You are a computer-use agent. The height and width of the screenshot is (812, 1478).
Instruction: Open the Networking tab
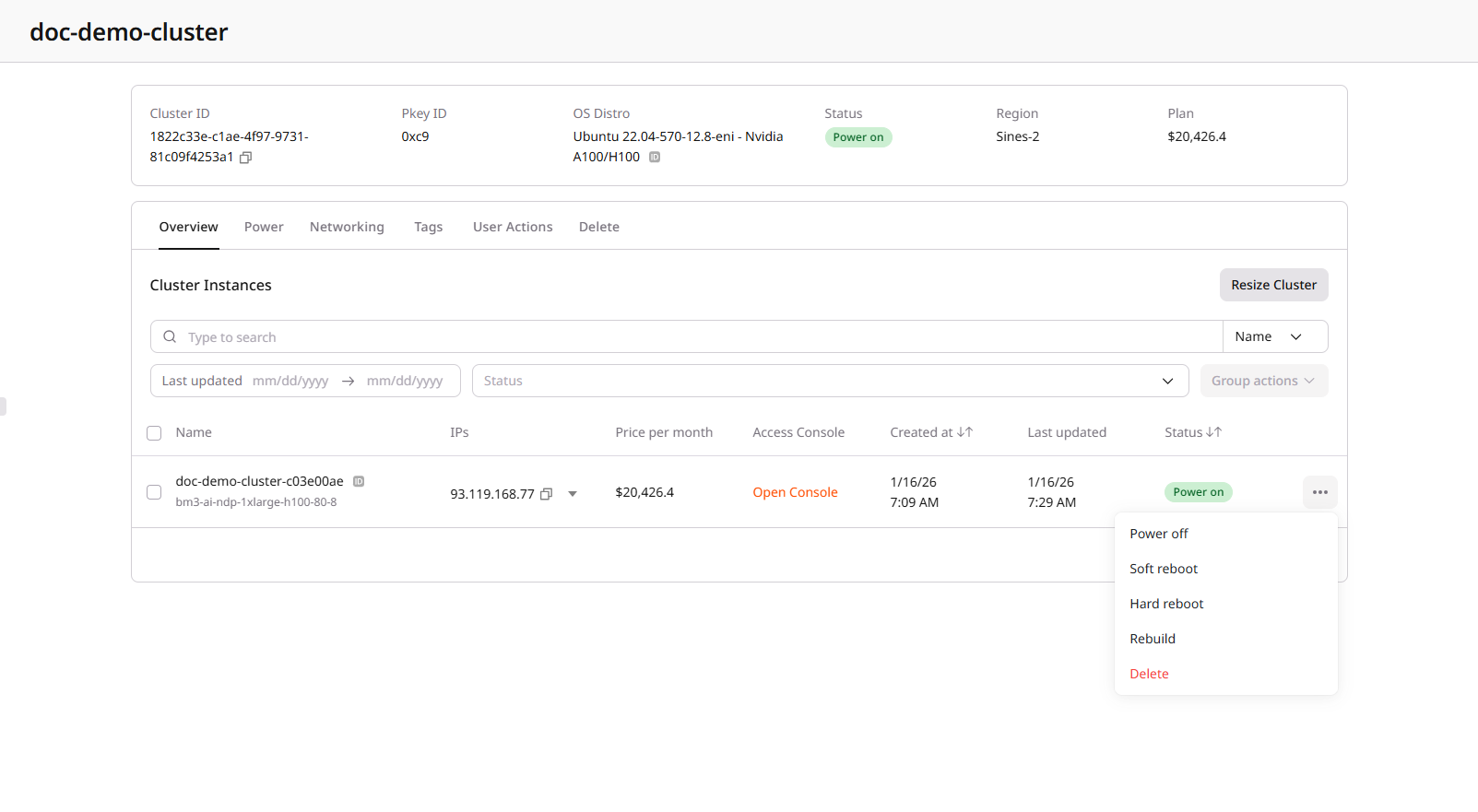click(347, 227)
